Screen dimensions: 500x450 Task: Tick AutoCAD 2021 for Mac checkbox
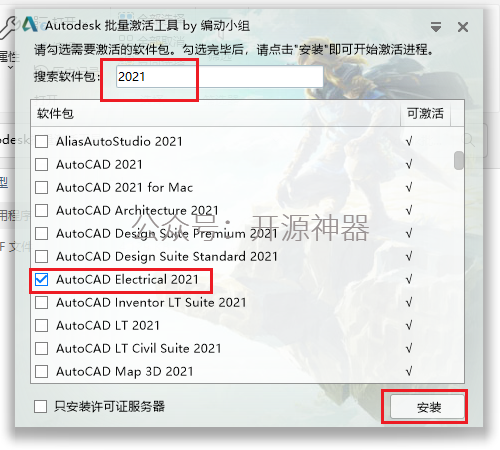click(x=41, y=187)
